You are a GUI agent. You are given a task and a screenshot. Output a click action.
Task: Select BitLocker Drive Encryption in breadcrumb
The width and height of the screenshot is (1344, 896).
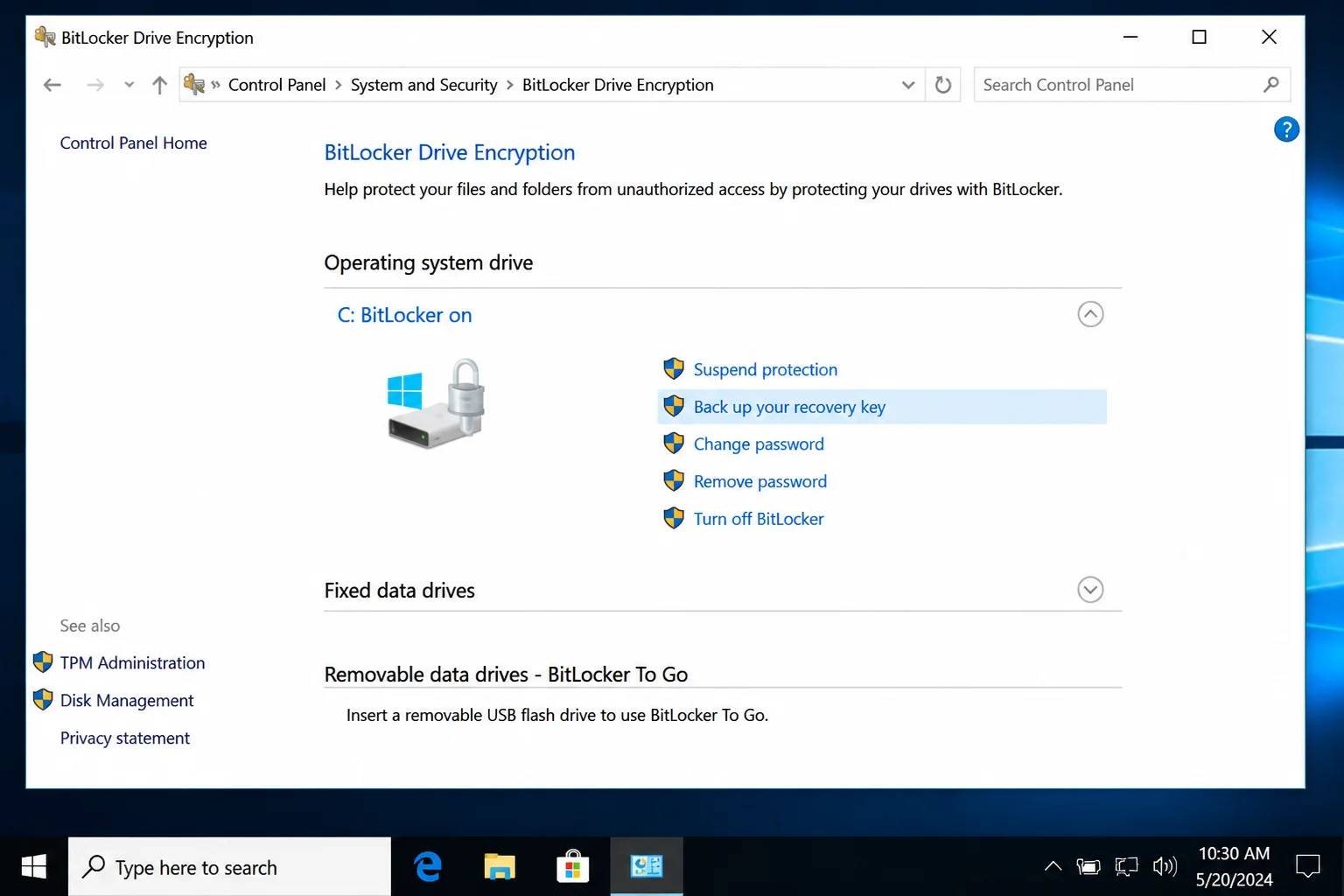tap(618, 85)
